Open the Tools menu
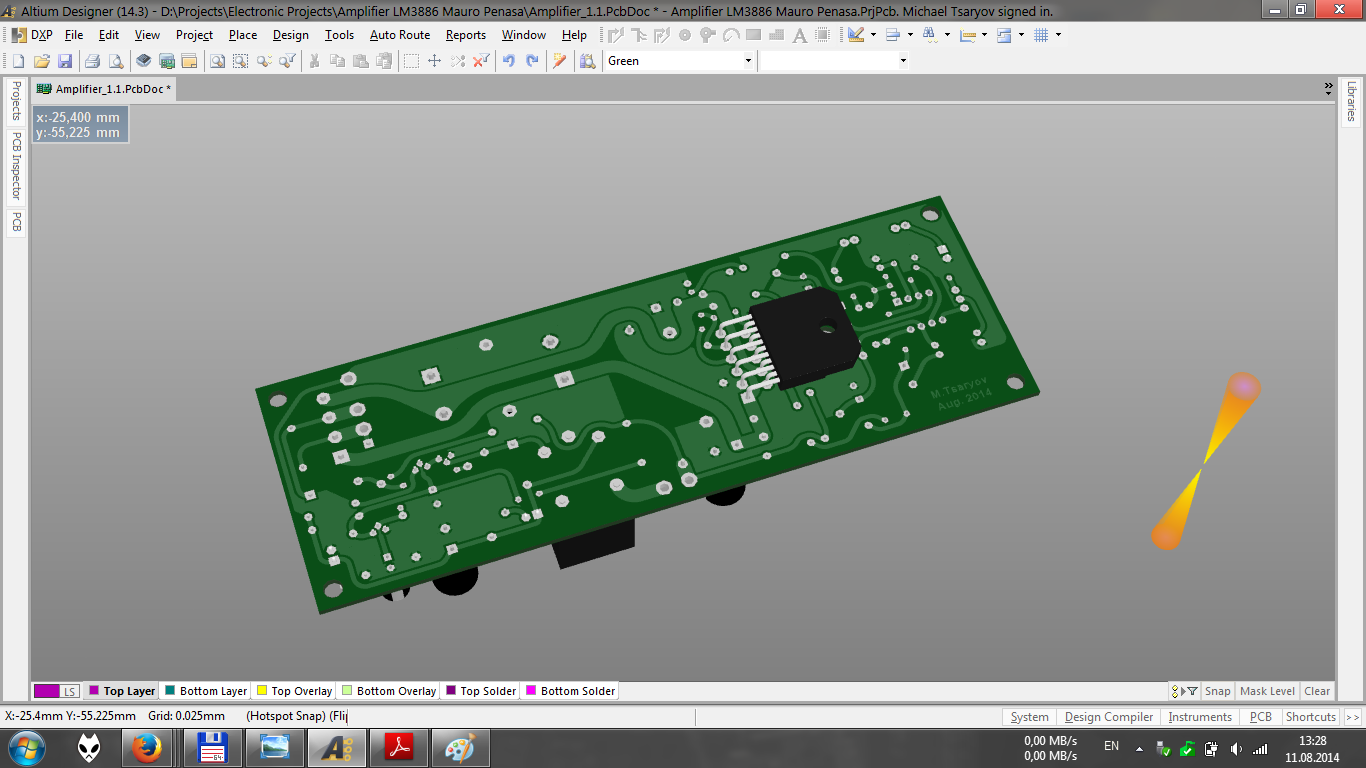The image size is (1366, 768). pyautogui.click(x=339, y=35)
